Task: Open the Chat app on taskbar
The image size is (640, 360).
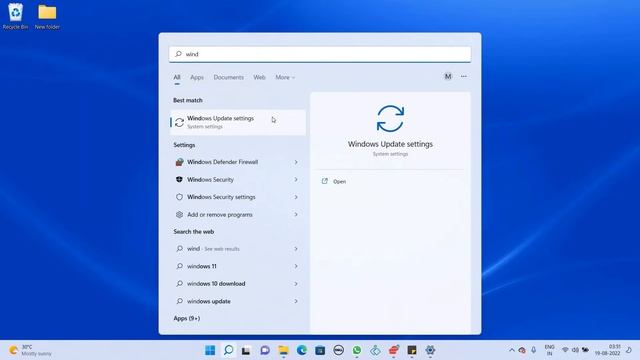Action: (265, 350)
